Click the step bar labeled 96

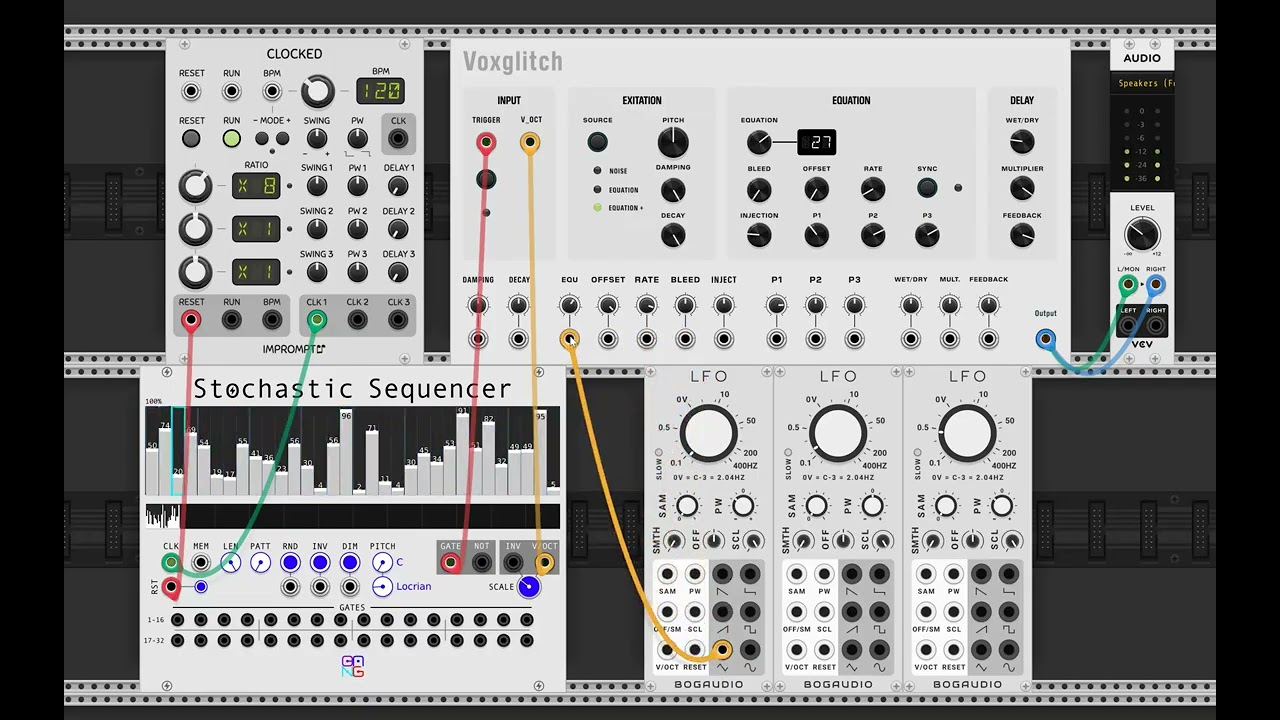(x=346, y=452)
